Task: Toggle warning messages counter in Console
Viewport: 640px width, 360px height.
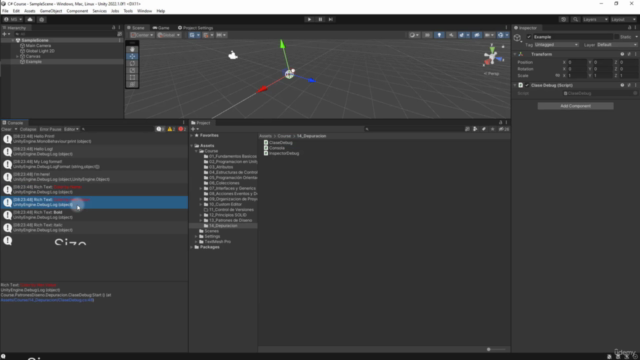Action: (171, 129)
